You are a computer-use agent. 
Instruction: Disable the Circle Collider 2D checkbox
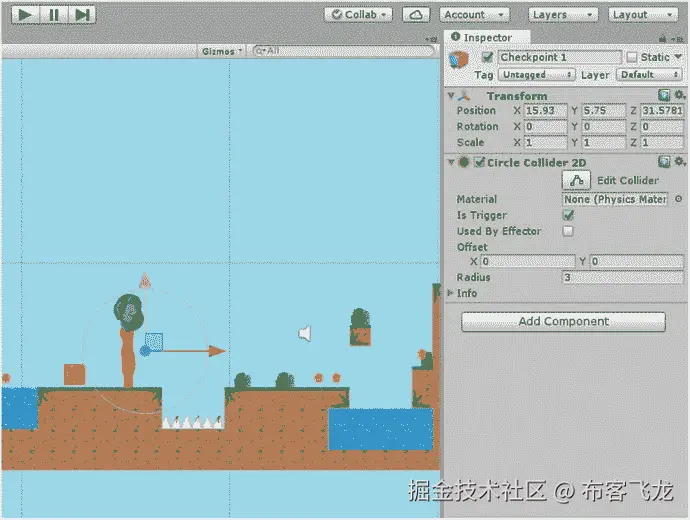point(480,162)
